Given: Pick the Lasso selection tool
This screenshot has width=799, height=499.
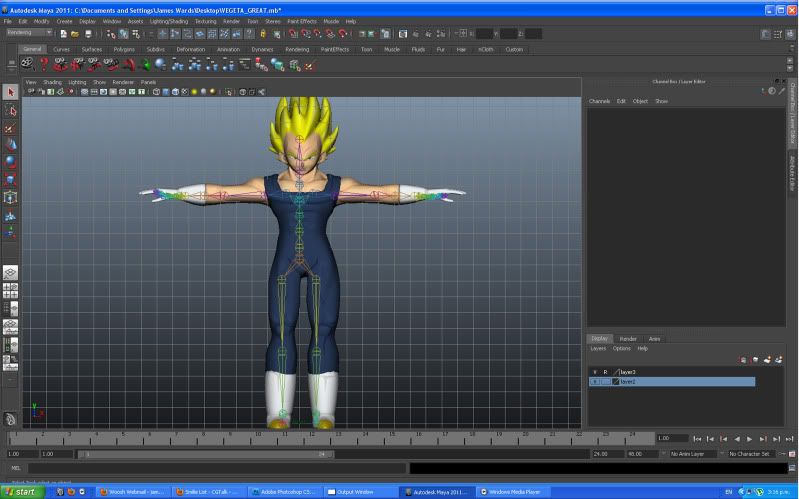Looking at the screenshot, I should (x=10, y=111).
